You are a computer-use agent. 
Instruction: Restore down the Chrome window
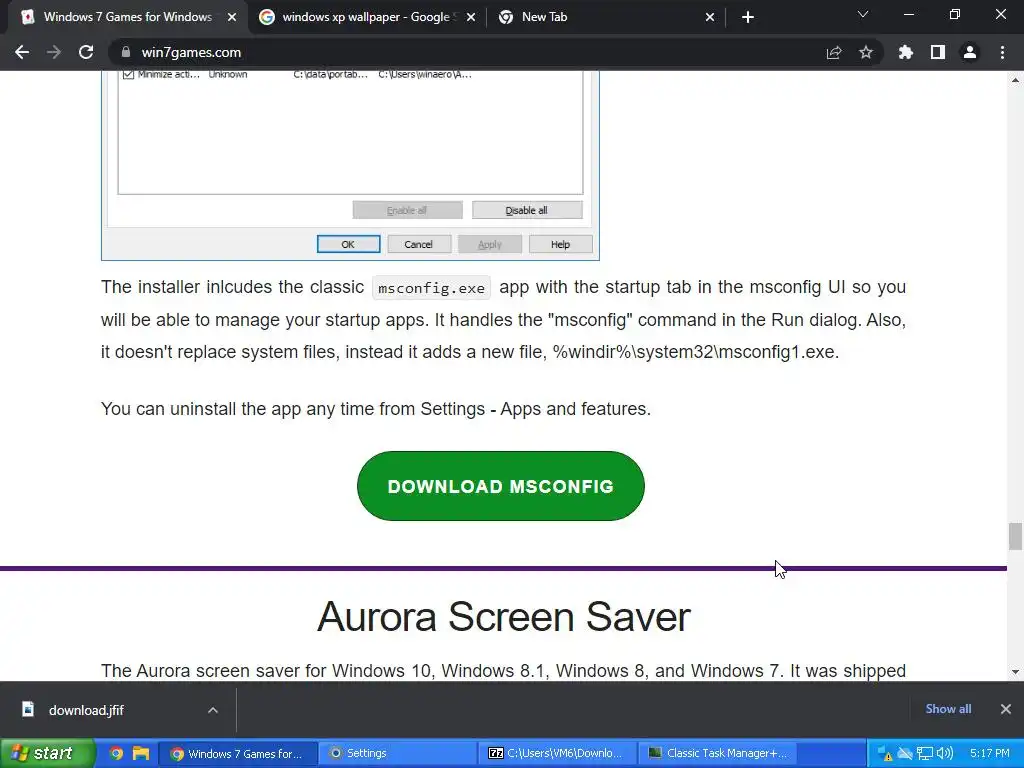click(x=955, y=14)
